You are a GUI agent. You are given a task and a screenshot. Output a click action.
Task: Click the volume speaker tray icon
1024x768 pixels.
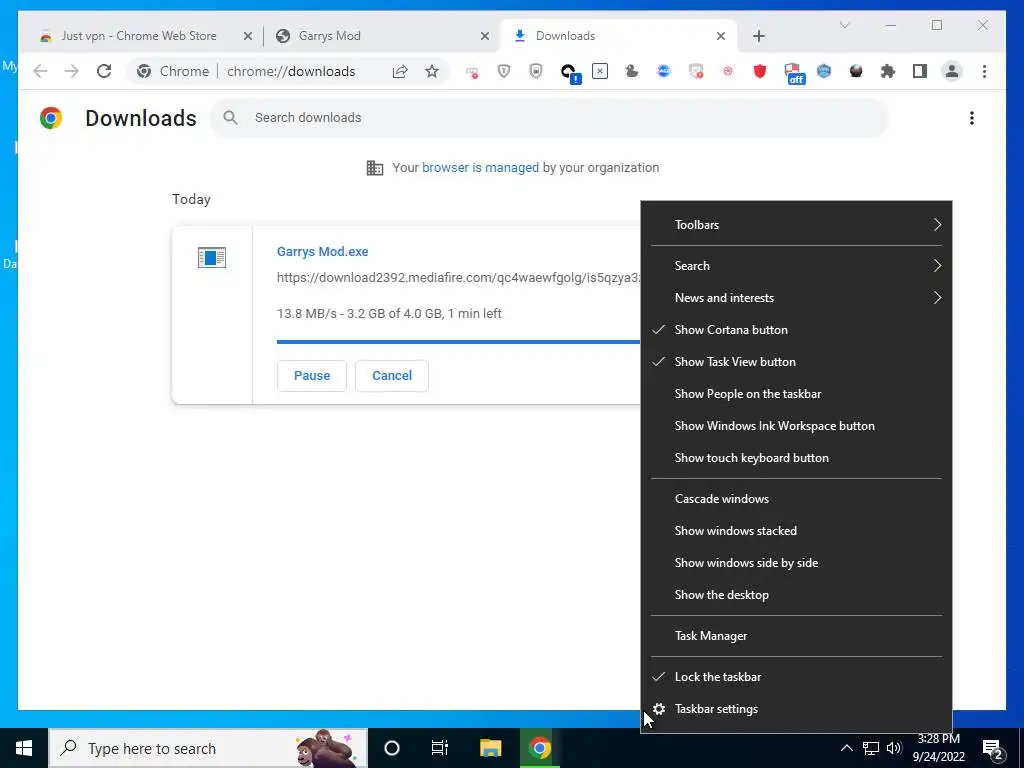click(x=894, y=748)
